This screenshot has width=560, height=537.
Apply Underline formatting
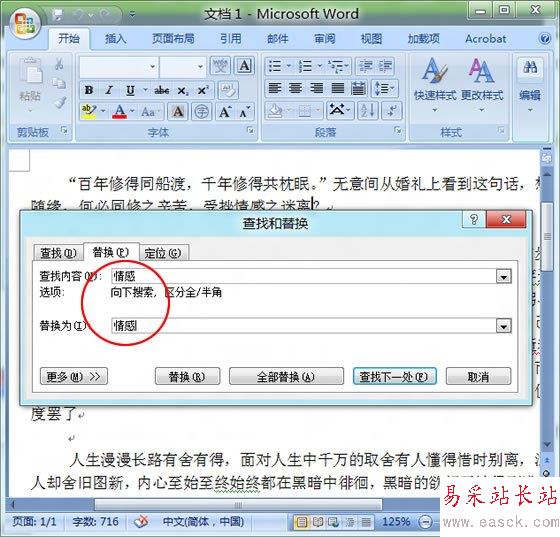pyautogui.click(x=130, y=90)
